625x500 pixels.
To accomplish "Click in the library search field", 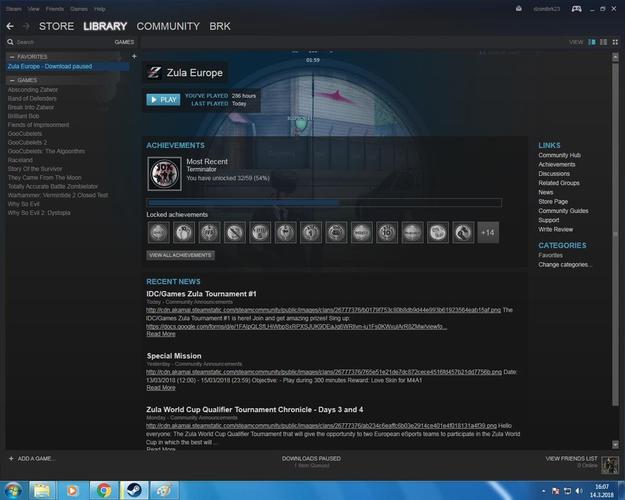I will click(x=64, y=42).
